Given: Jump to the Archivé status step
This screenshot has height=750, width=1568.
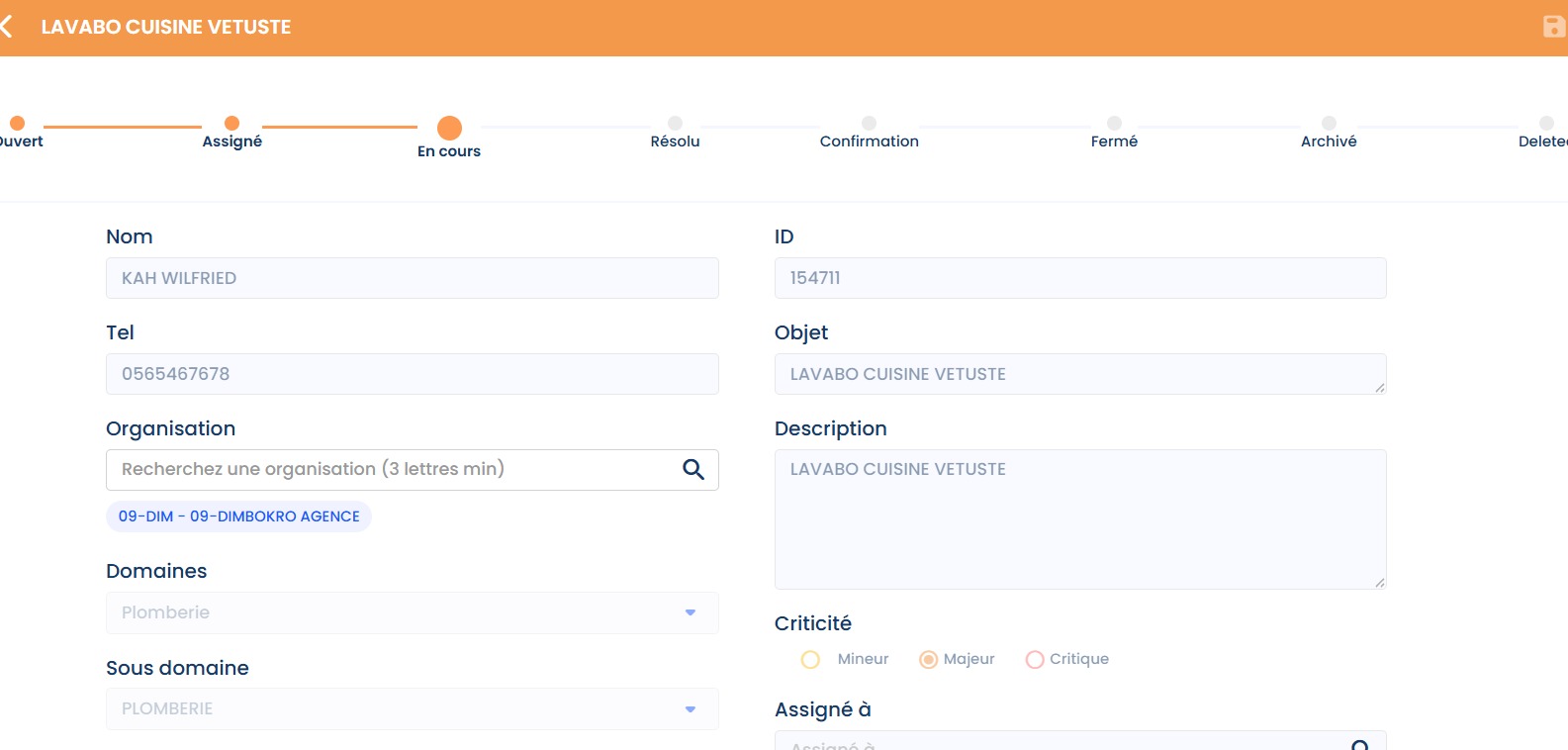Looking at the screenshot, I should pos(1329,124).
